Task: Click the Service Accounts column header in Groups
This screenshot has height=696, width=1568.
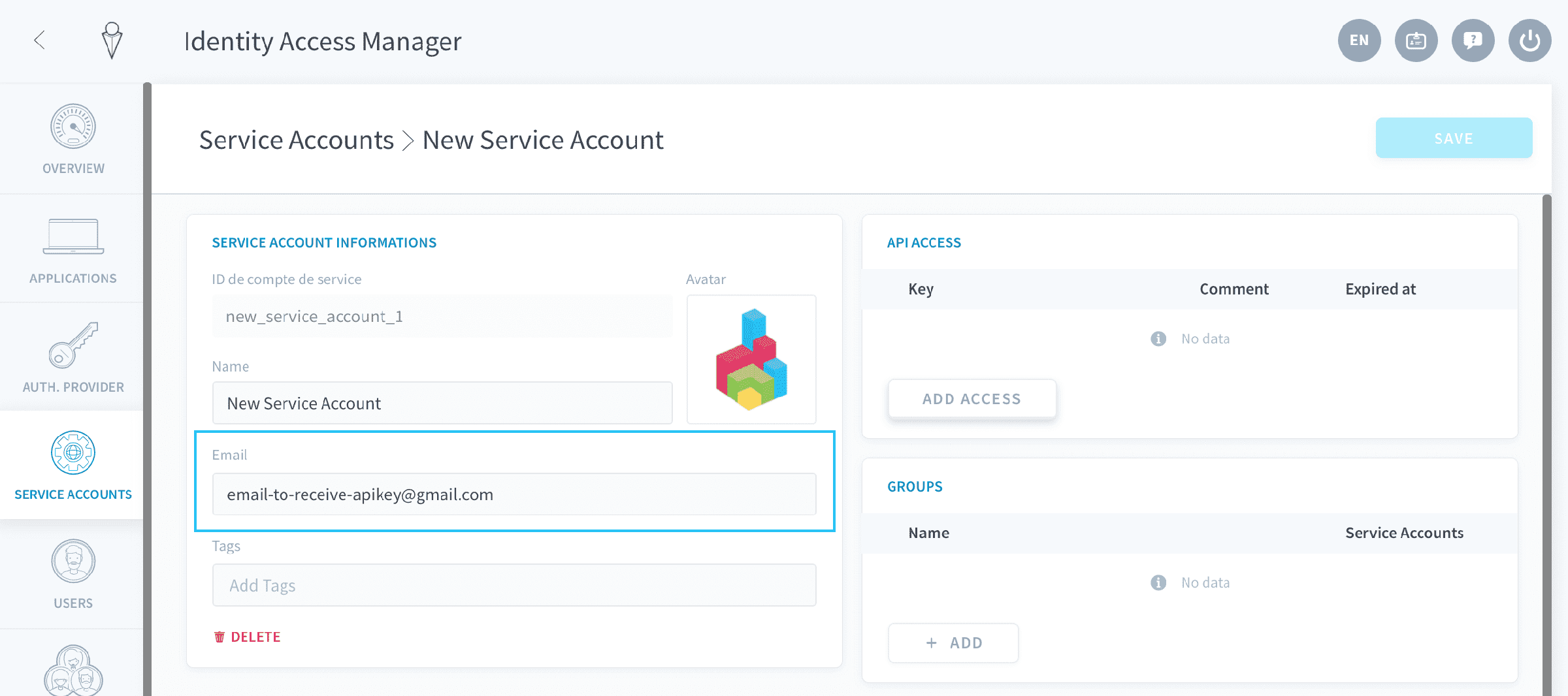Action: click(x=1404, y=533)
